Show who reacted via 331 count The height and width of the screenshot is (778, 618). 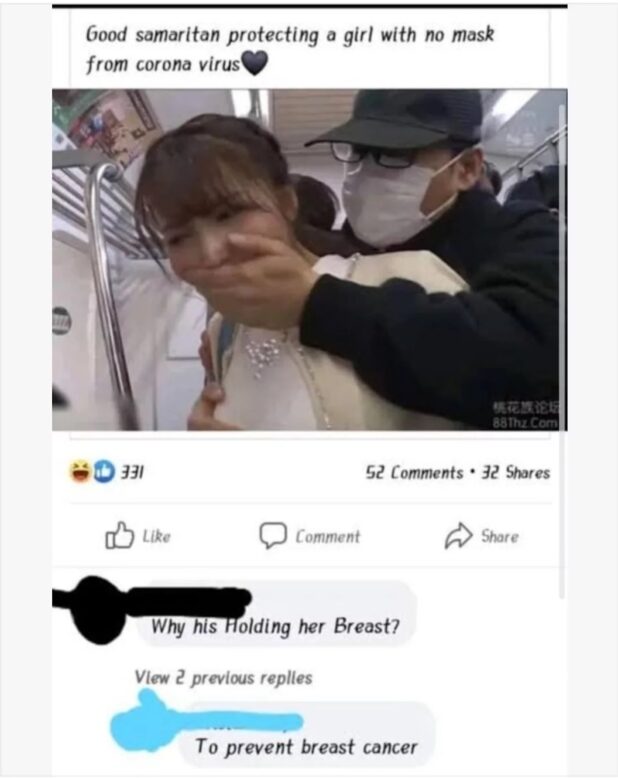click(132, 472)
